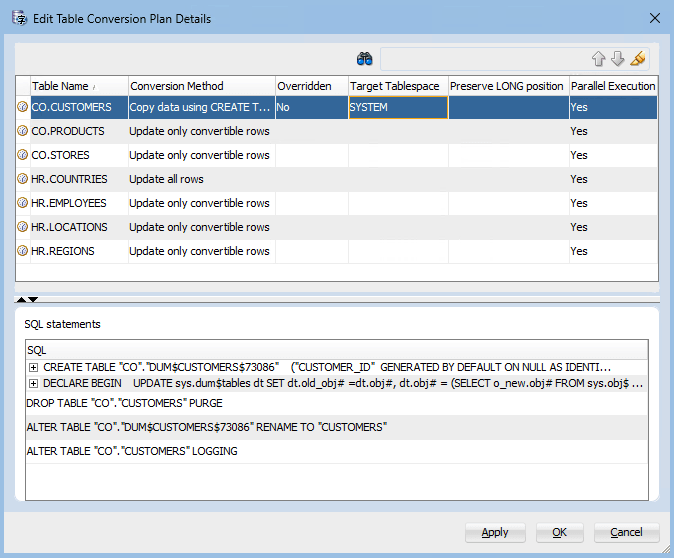Click Parallel Execution 'Yes' for CO.CUSTOMERS
Image resolution: width=674 pixels, height=558 pixels.
pos(613,107)
